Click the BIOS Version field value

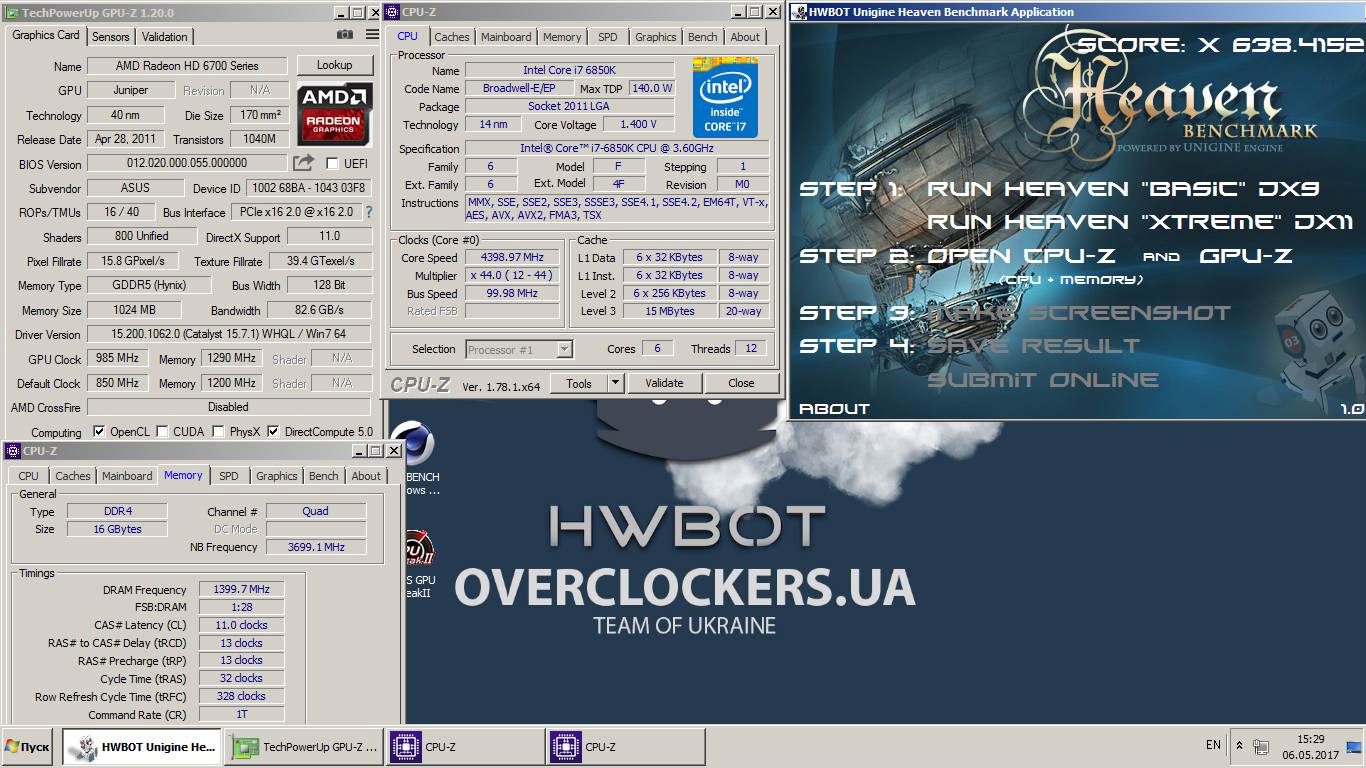[187, 163]
